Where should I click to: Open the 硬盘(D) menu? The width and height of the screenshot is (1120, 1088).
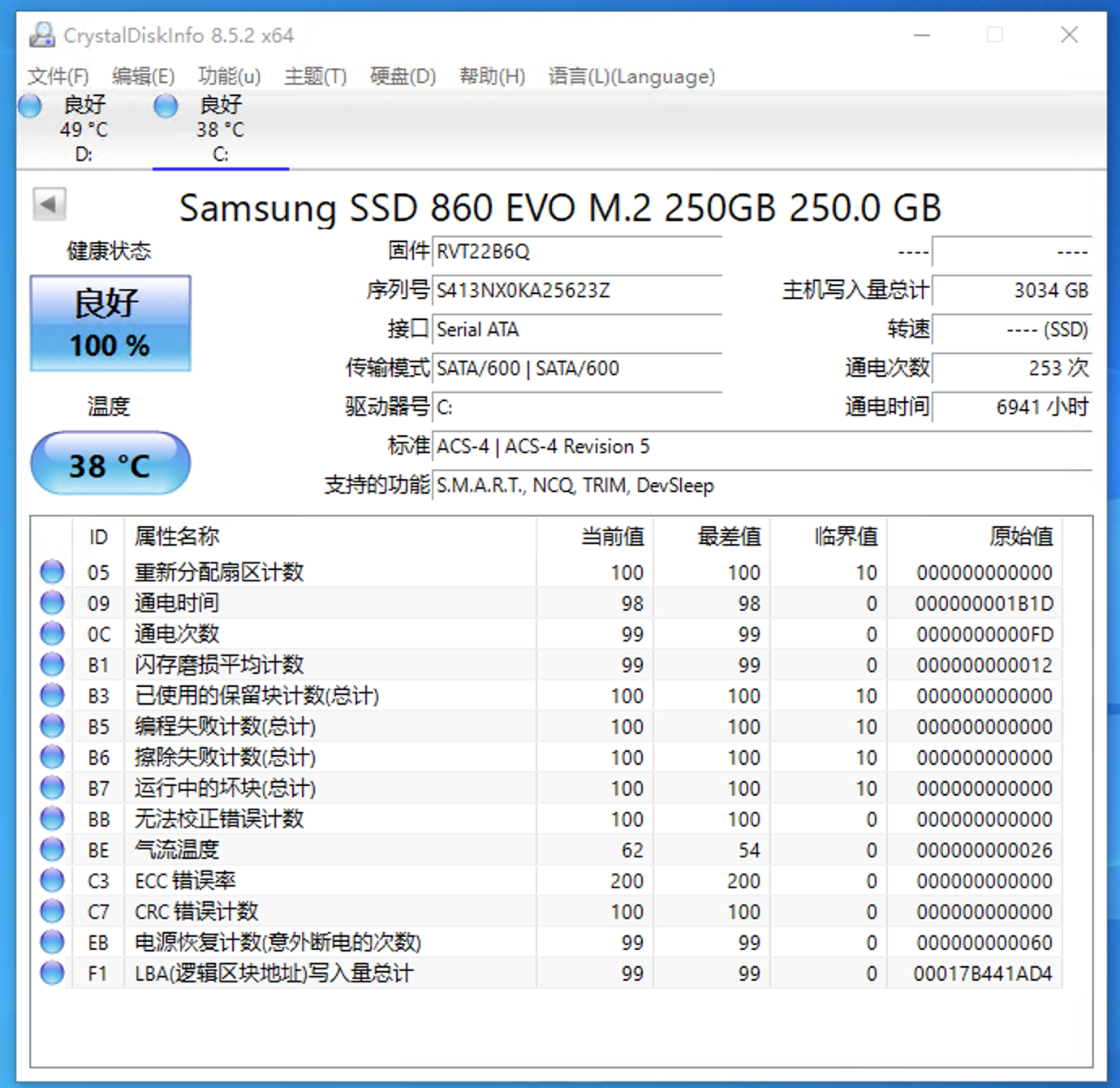click(403, 76)
